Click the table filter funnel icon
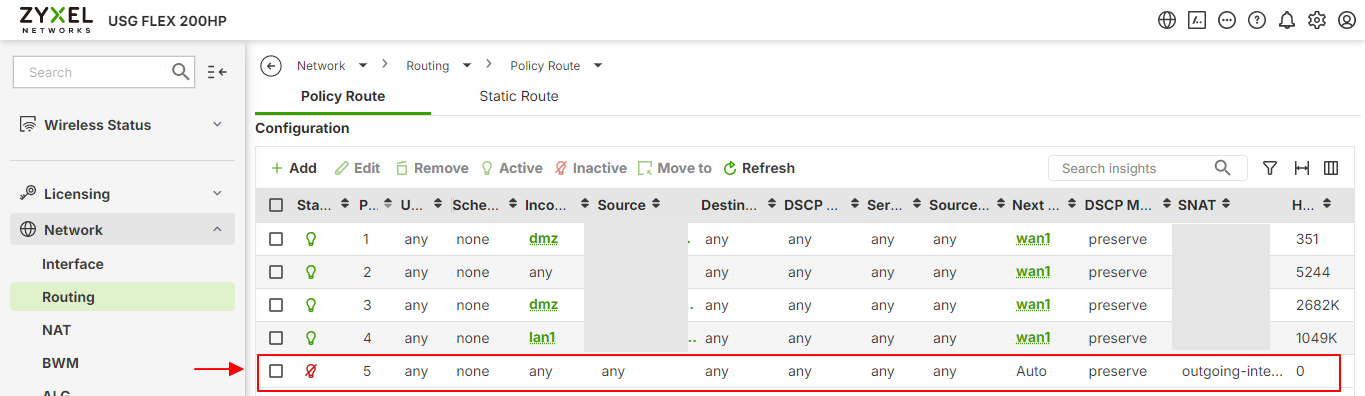1365x396 pixels. coord(1270,168)
